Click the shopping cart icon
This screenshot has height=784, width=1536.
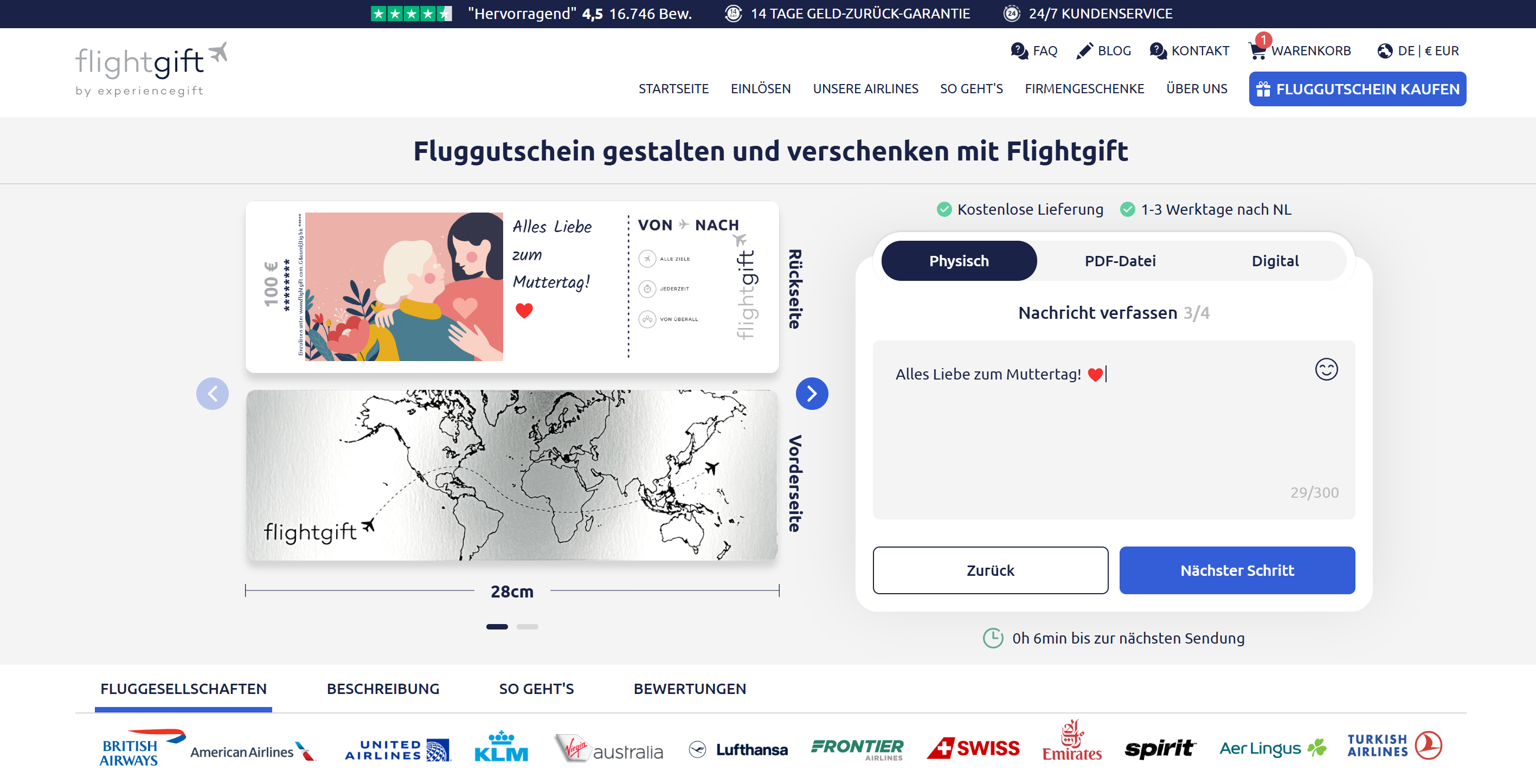point(1257,52)
